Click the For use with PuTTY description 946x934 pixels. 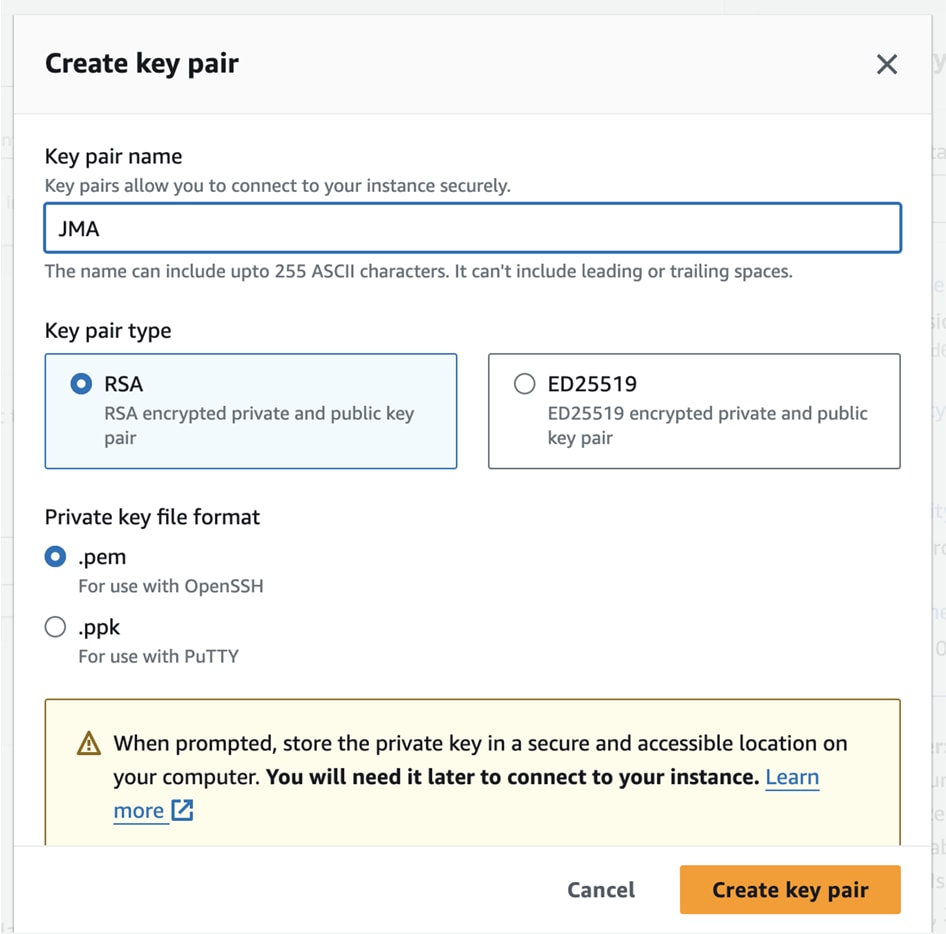click(159, 656)
